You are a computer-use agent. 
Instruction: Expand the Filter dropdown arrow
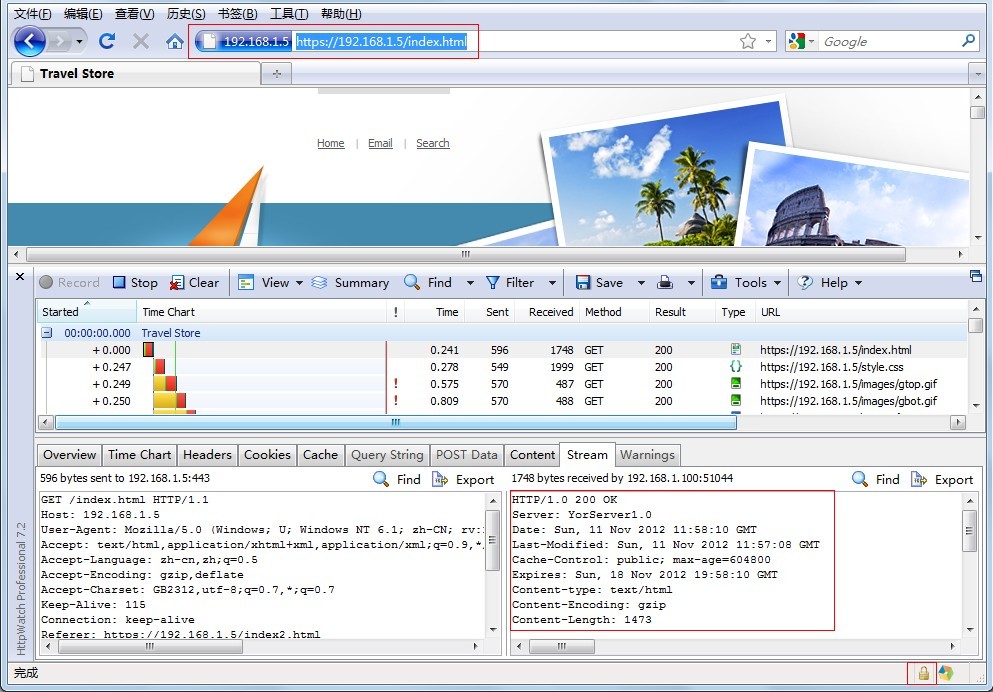[x=553, y=283]
